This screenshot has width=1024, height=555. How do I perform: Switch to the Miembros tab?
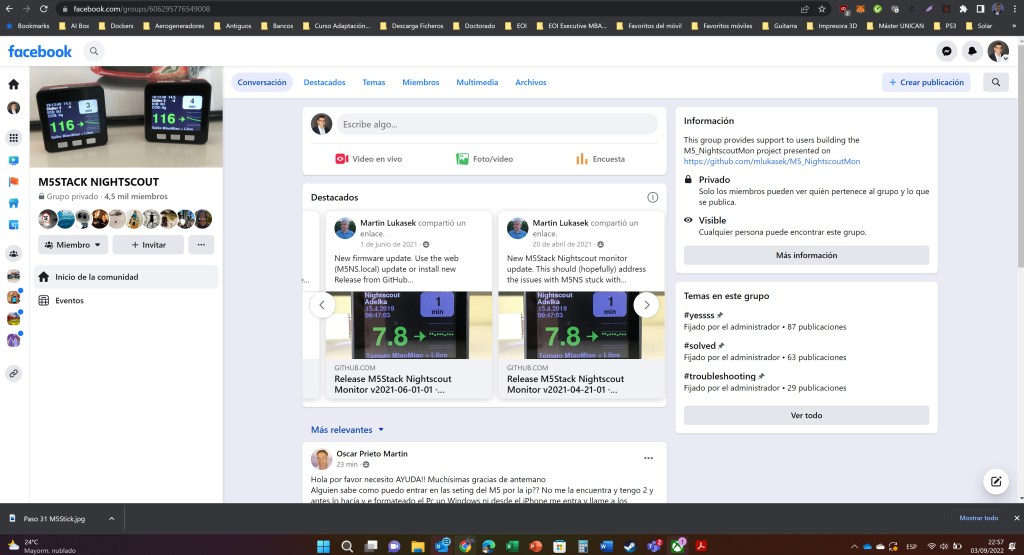pos(420,83)
